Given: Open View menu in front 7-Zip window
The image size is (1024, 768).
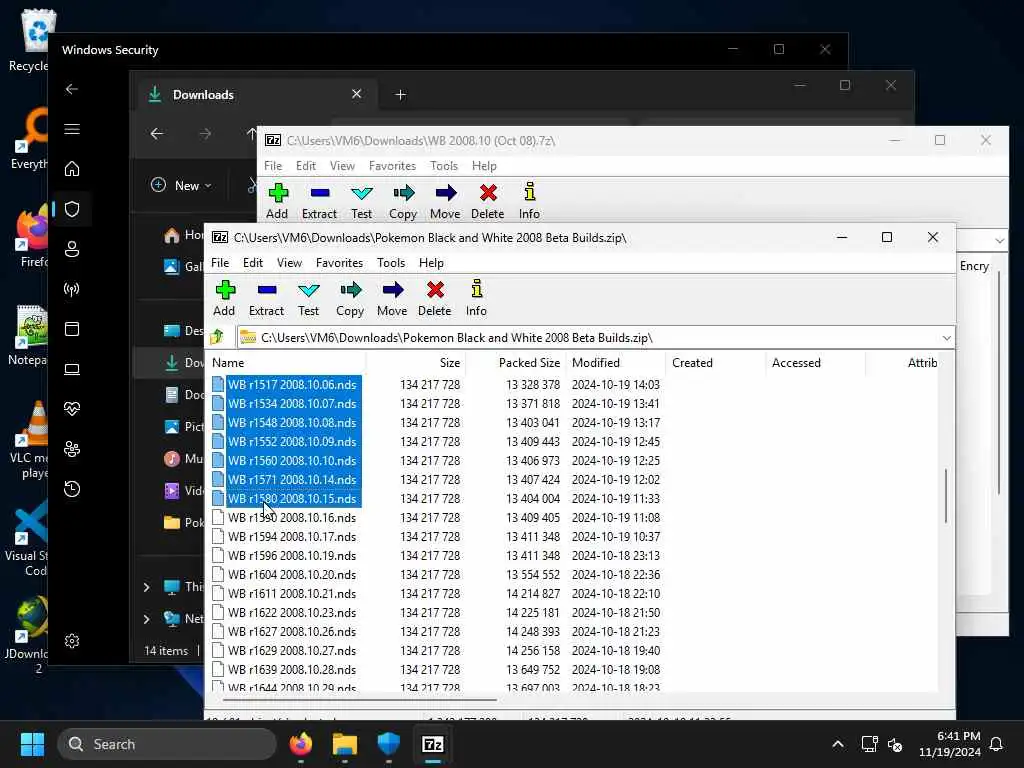Looking at the screenshot, I should pos(289,263).
